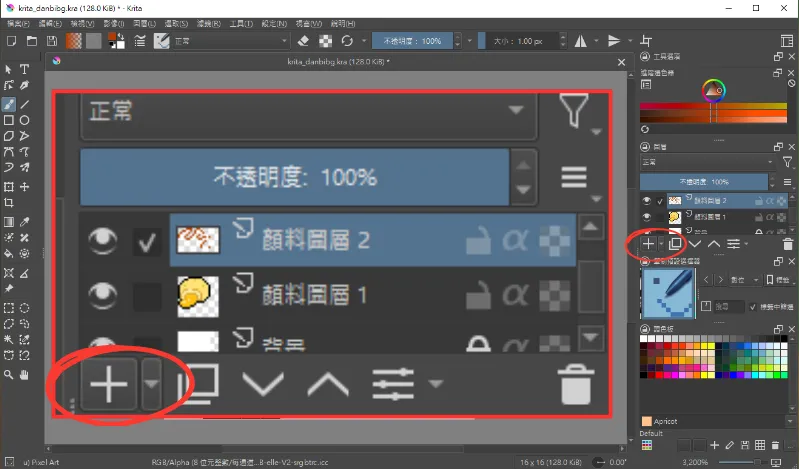The height and width of the screenshot is (469, 799).
Task: Click the Save document icon
Action: [49, 41]
